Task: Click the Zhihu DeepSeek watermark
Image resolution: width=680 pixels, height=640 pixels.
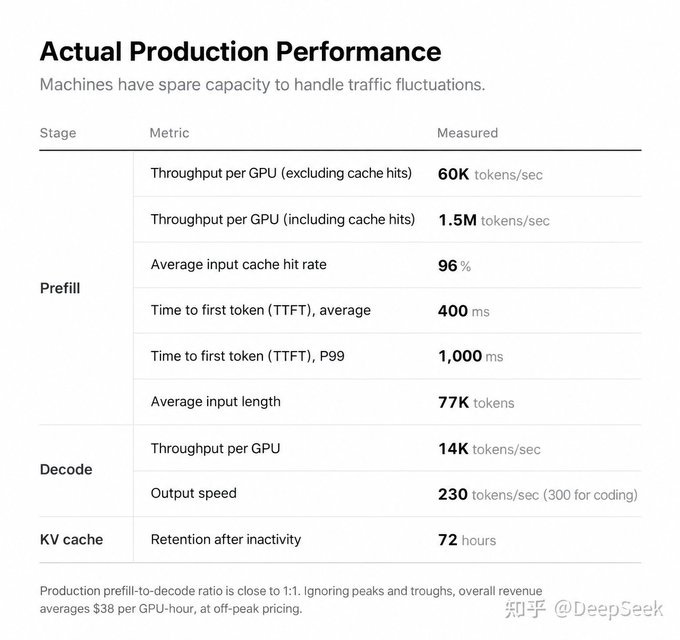Action: click(584, 609)
